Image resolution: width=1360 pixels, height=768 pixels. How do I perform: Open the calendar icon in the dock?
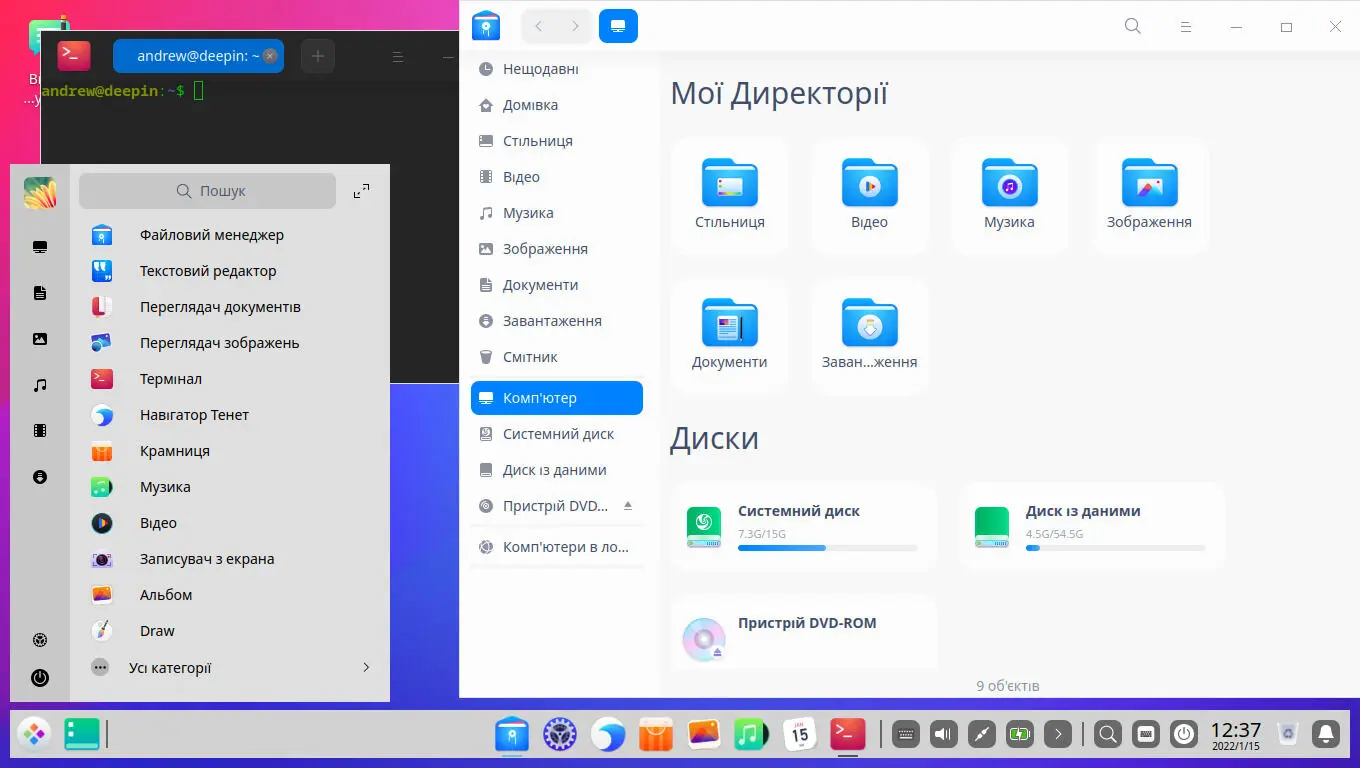(x=800, y=735)
